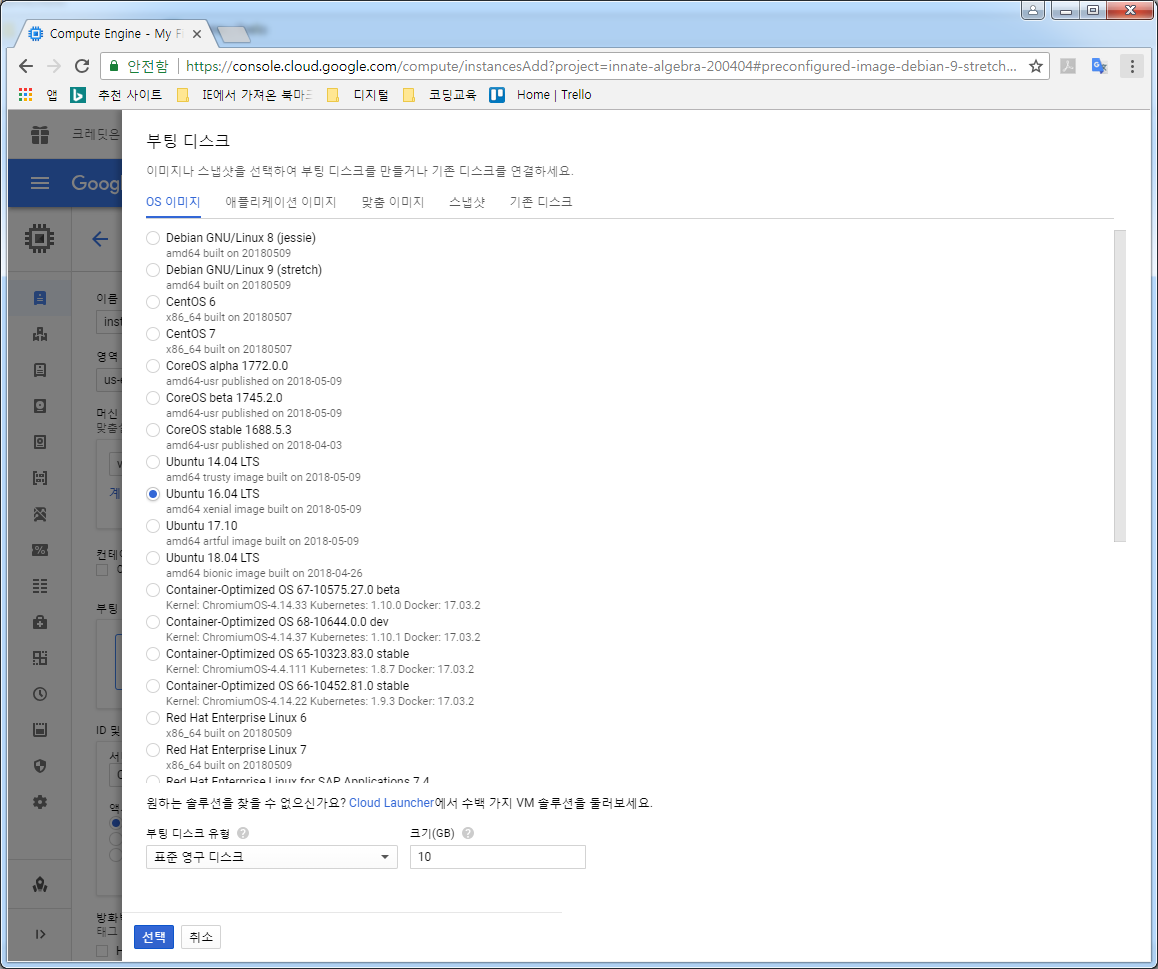This screenshot has width=1158, height=969.
Task: Click the Compute Engine chip logo icon
Action: (39, 239)
